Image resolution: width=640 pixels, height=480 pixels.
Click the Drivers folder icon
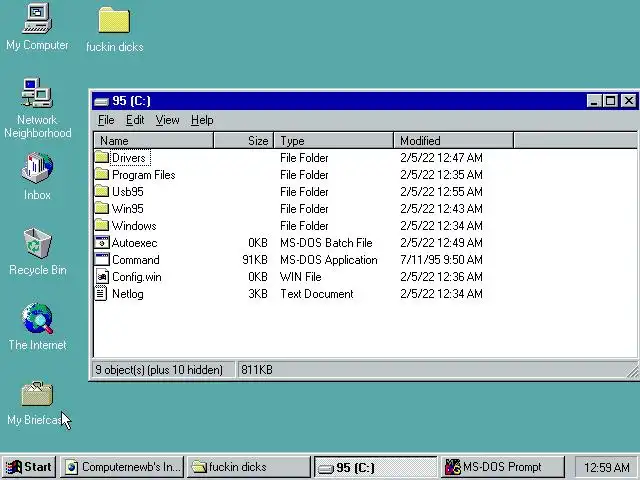pyautogui.click(x=102, y=158)
